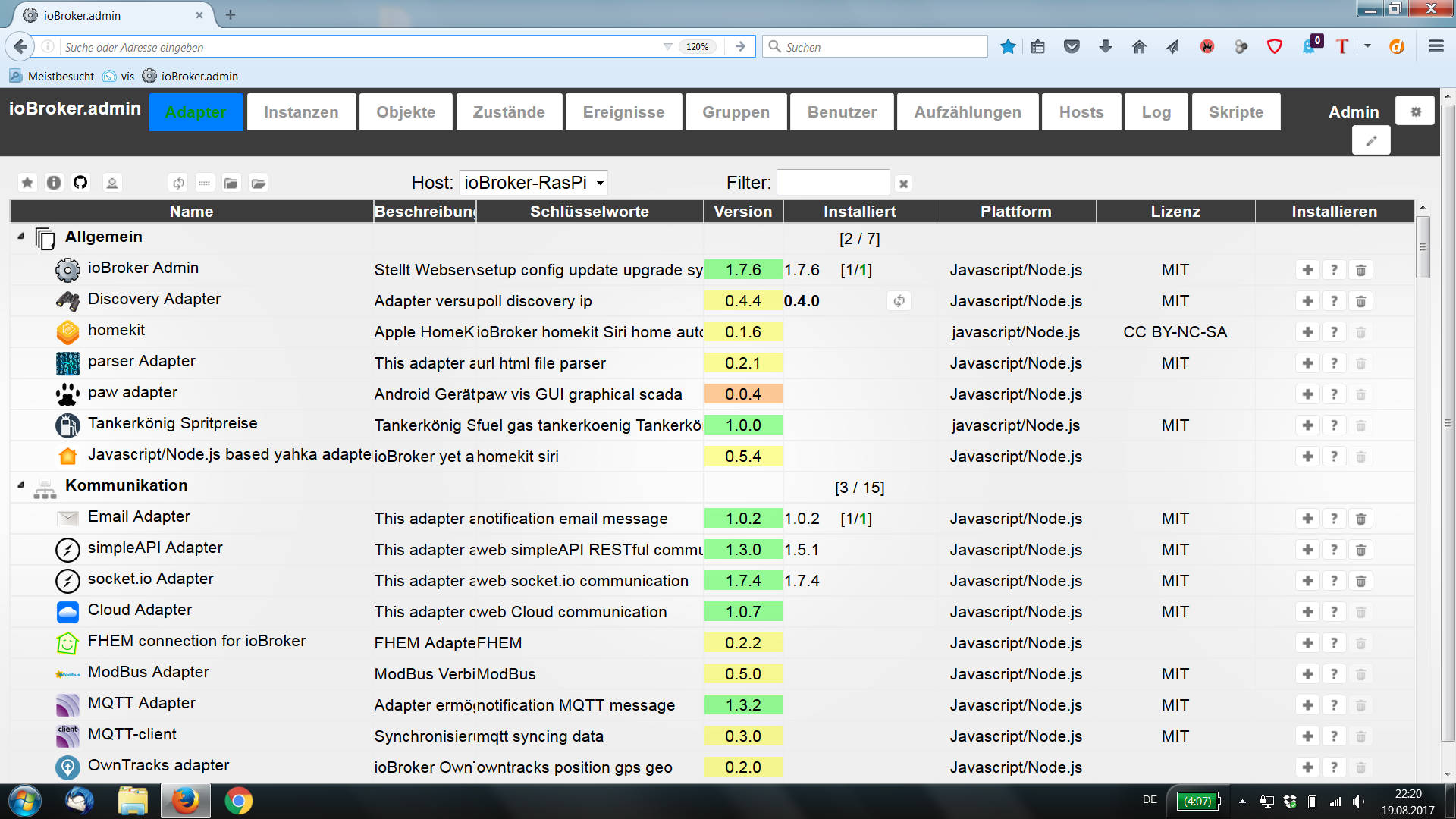Select the paw adapter row name
The image size is (1456, 819).
(133, 392)
